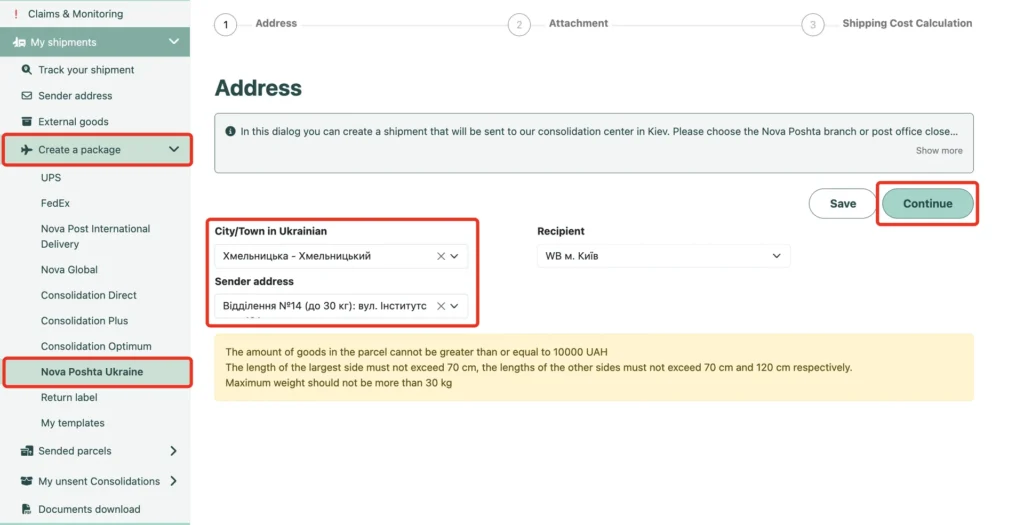The width and height of the screenshot is (1024, 525).
Task: Select FedEx under Create a package
Action: [x=56, y=203]
